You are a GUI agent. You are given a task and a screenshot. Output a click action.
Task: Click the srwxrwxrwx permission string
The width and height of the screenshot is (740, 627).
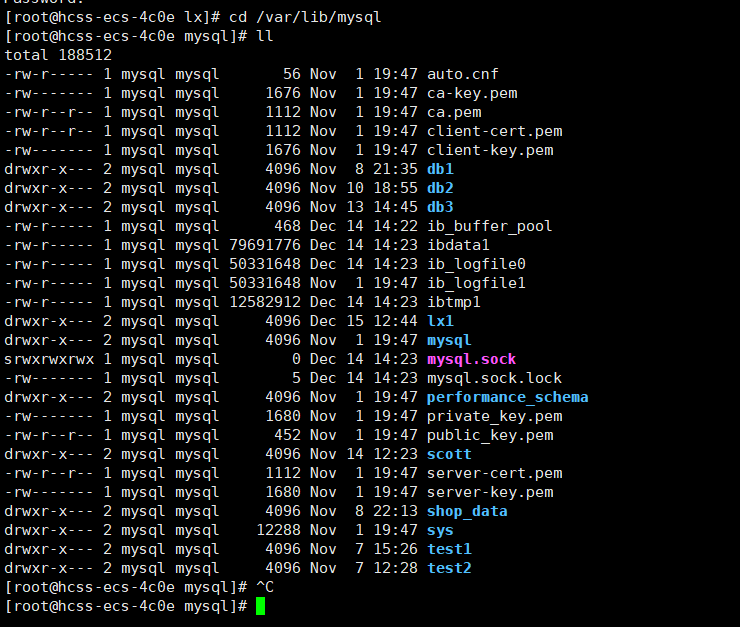[x=49, y=359]
